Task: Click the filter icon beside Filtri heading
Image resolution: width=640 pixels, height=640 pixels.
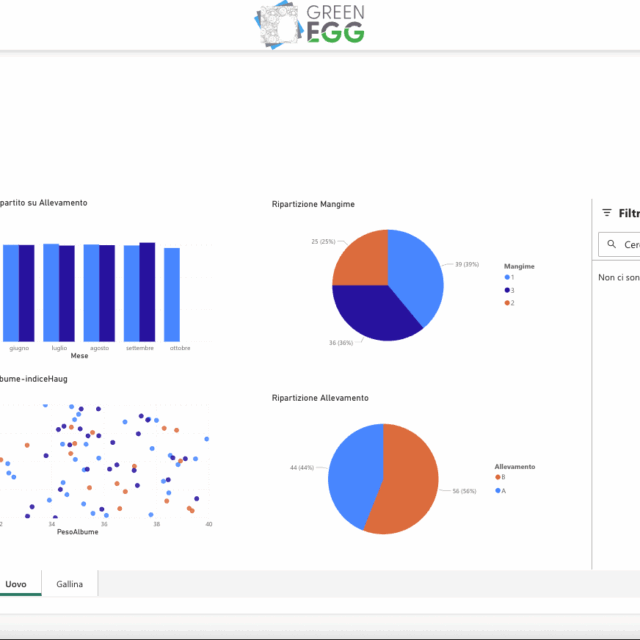Action: tap(606, 213)
